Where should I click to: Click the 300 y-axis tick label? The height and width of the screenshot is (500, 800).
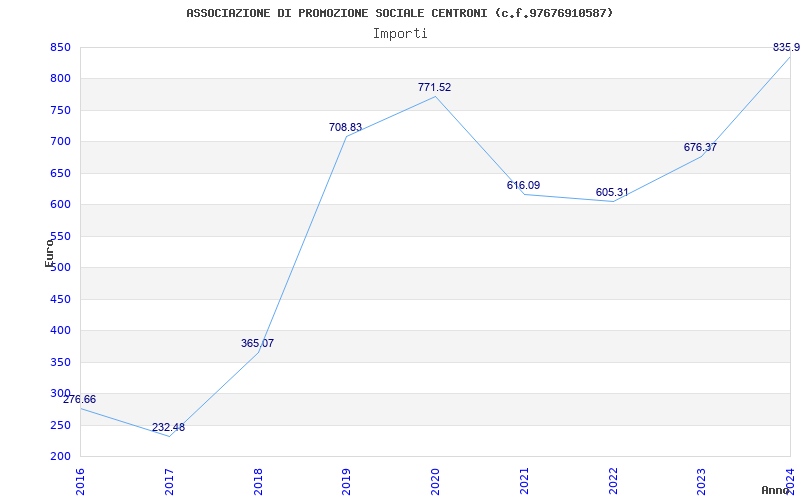click(x=60, y=393)
